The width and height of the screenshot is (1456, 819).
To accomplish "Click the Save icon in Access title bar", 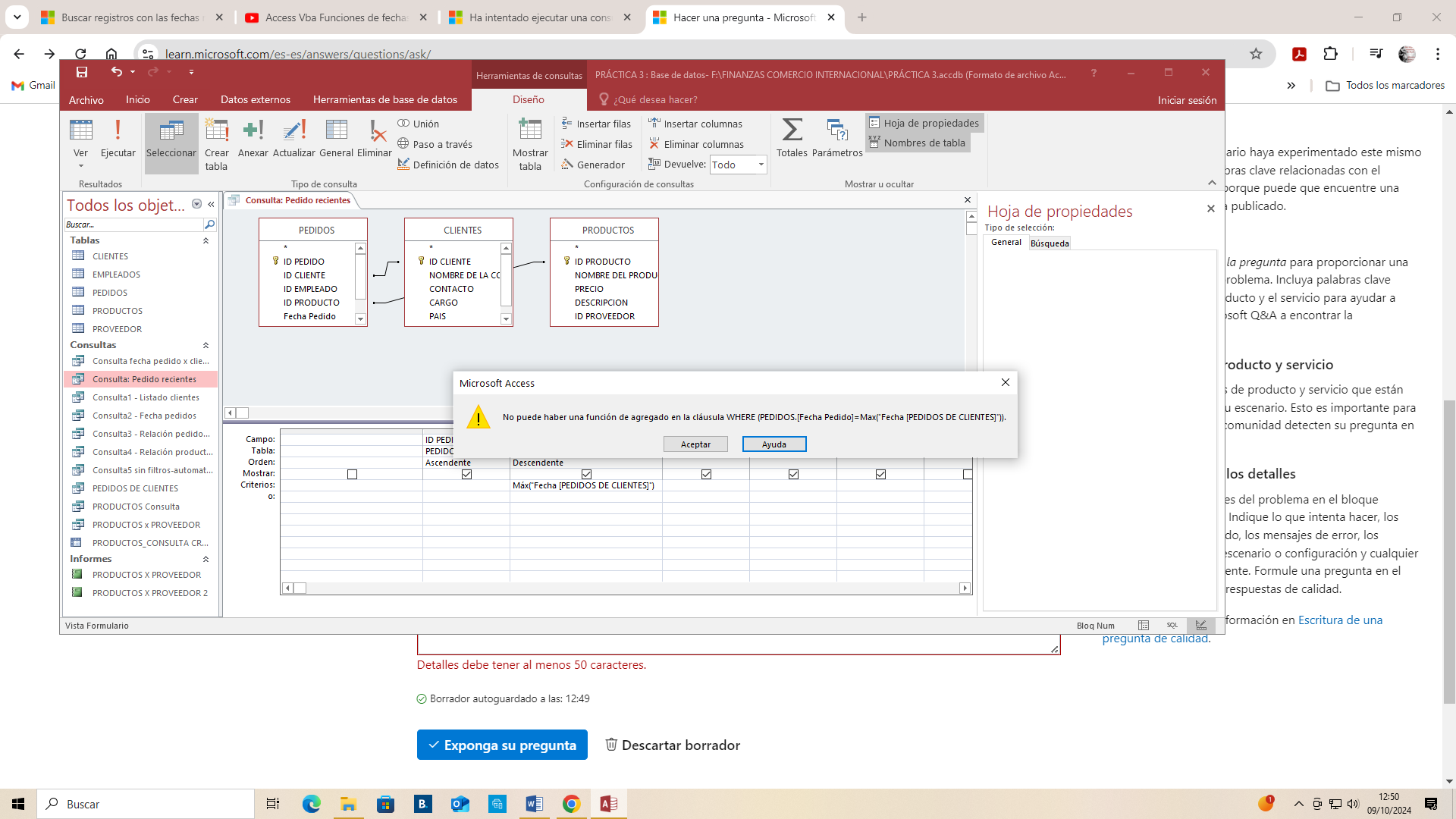I will point(82,72).
